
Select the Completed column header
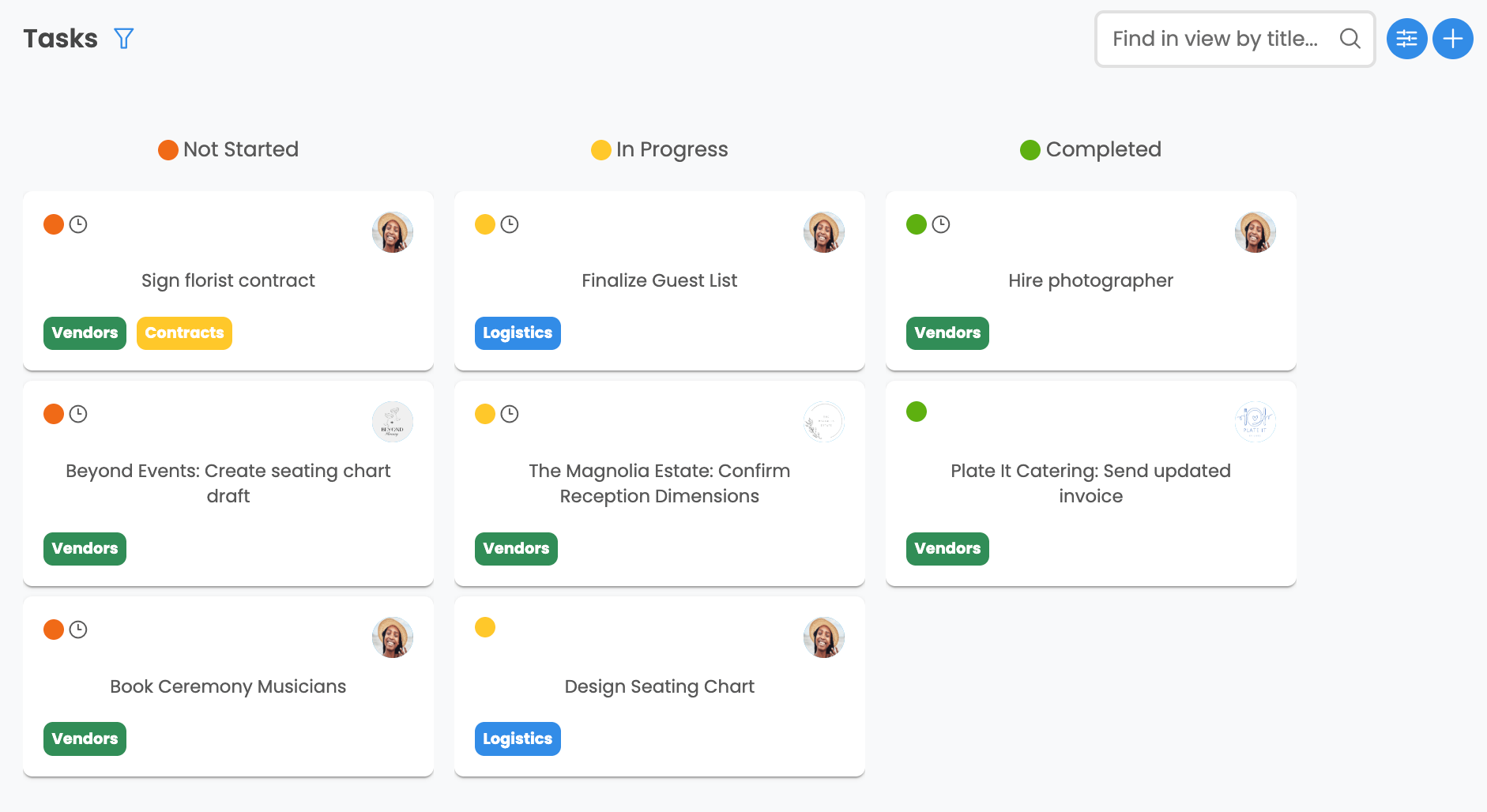coord(1090,149)
